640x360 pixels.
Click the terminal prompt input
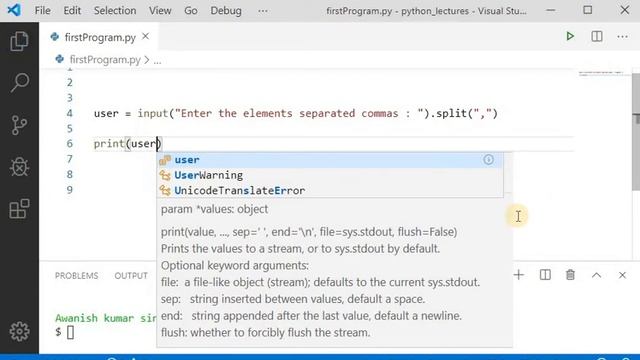click(x=70, y=332)
